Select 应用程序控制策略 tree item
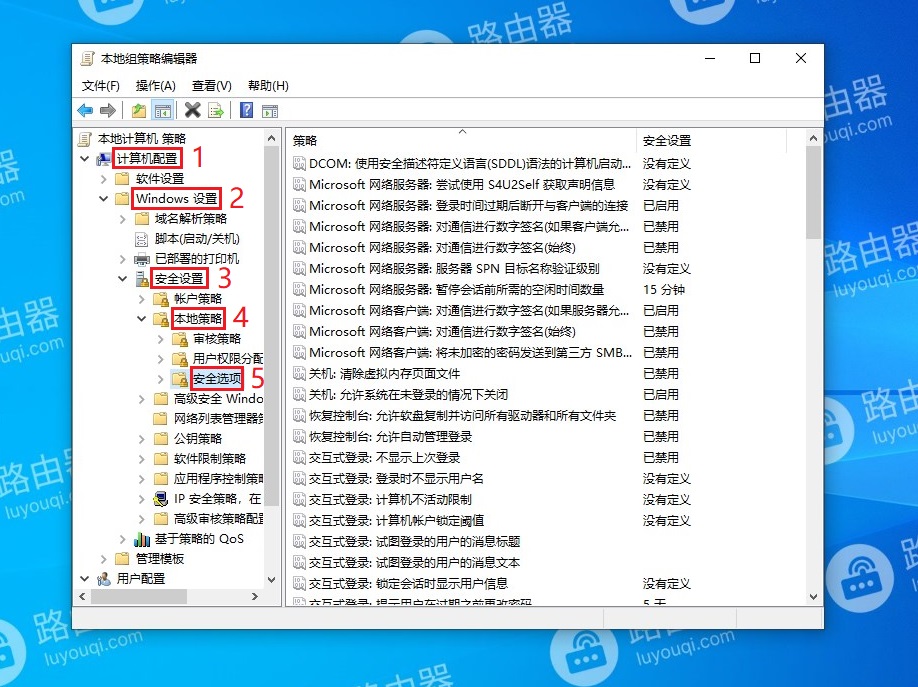The width and height of the screenshot is (918, 687). click(218, 479)
